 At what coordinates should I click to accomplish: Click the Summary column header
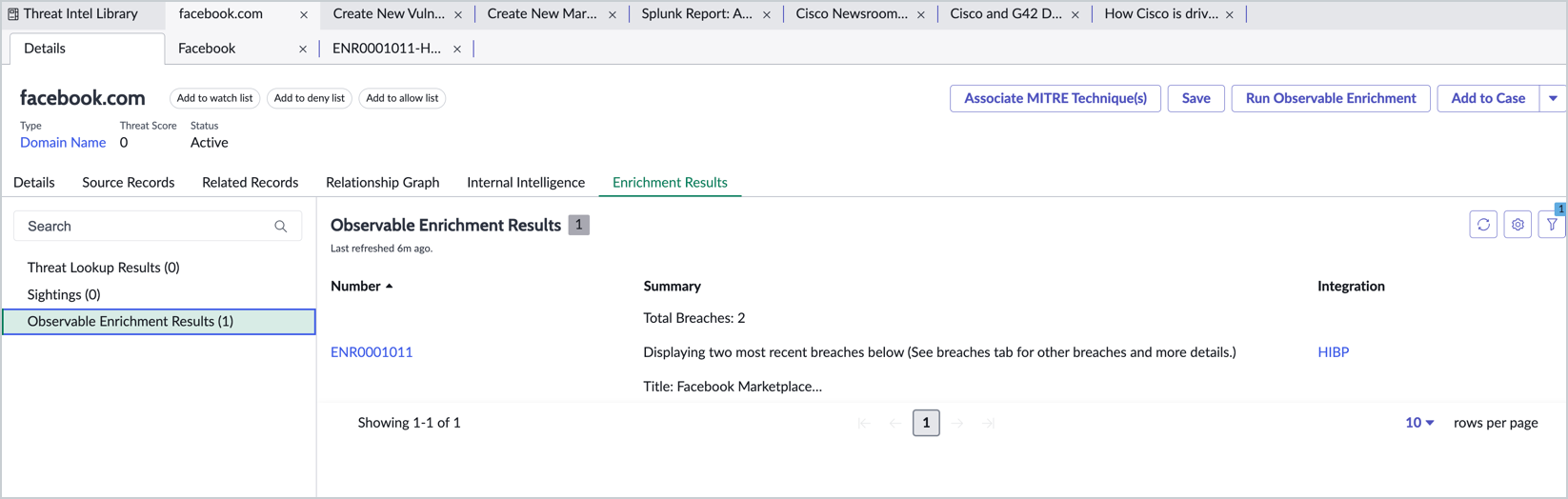[x=672, y=287]
